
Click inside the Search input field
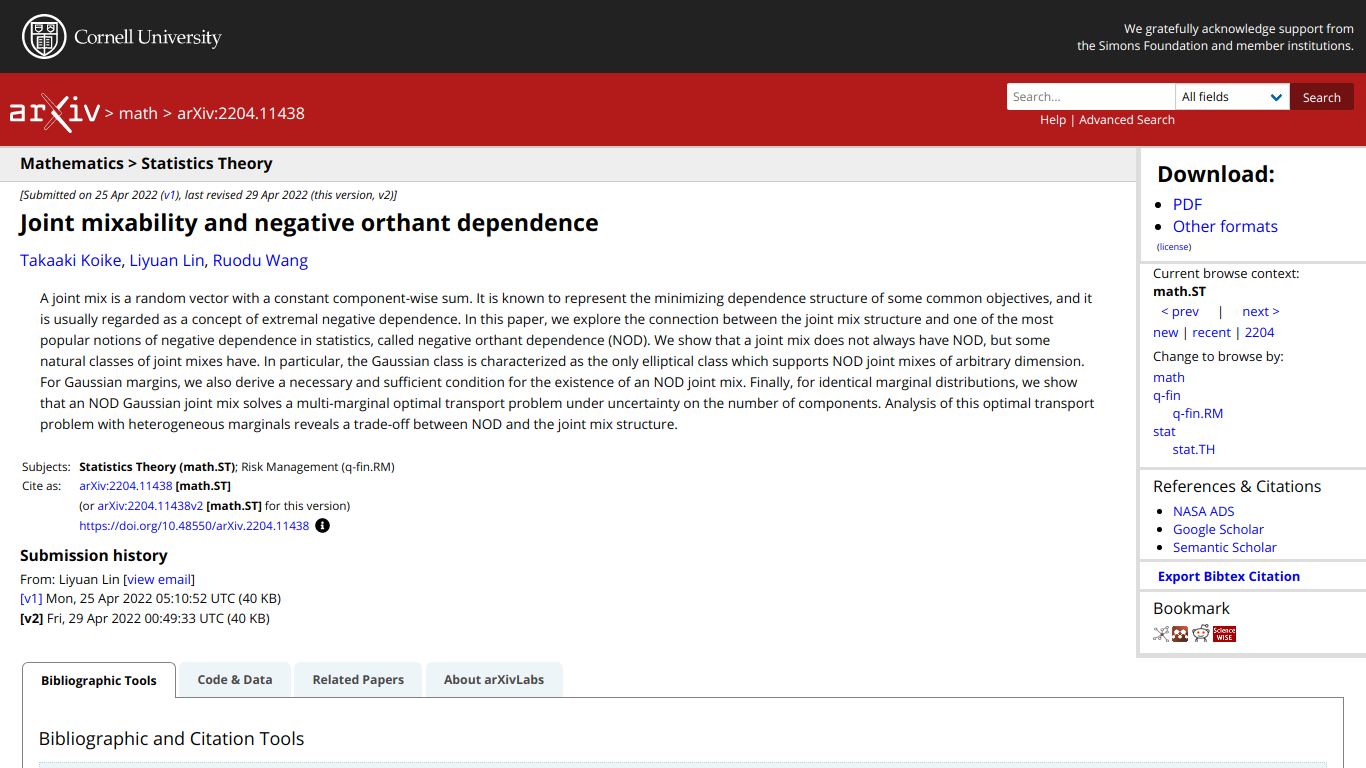coord(1090,96)
